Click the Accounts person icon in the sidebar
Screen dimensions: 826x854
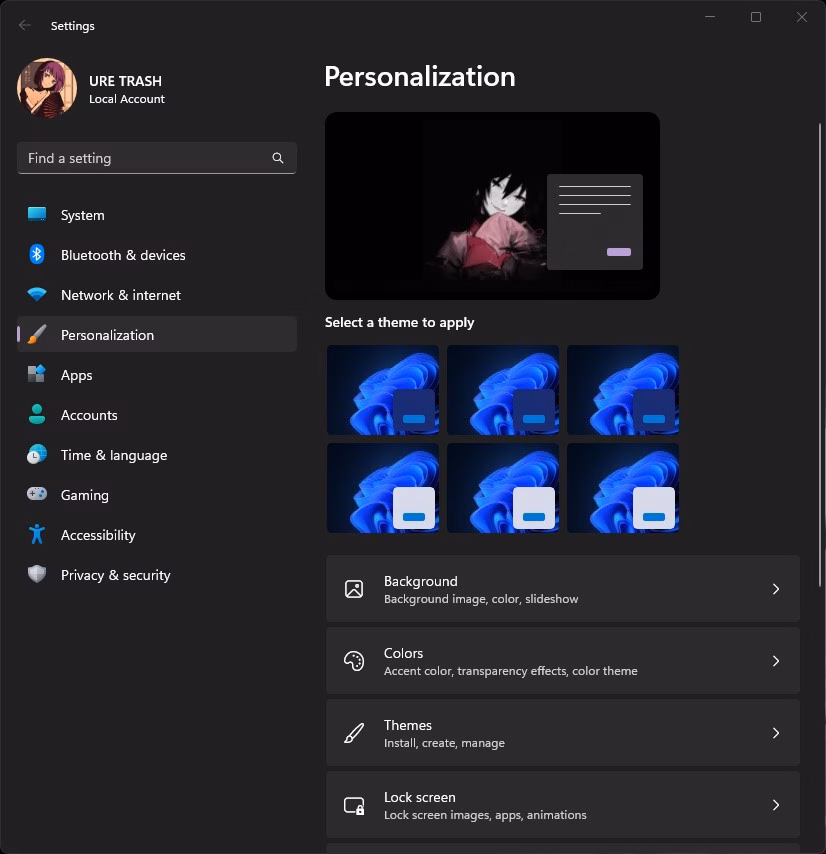[37, 414]
